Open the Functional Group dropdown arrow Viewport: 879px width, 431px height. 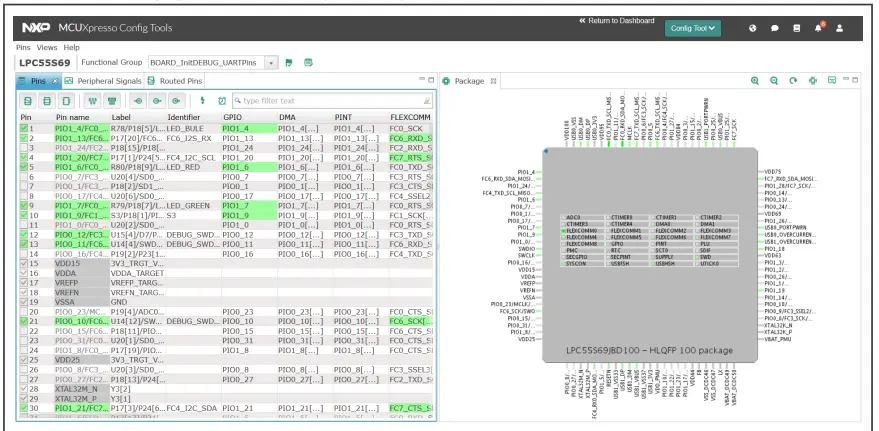tap(271, 63)
